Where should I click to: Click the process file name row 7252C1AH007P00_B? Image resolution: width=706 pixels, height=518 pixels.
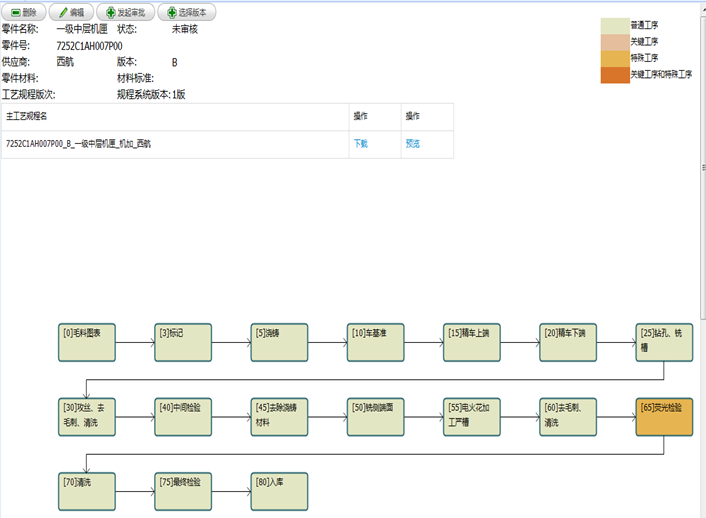78,144
